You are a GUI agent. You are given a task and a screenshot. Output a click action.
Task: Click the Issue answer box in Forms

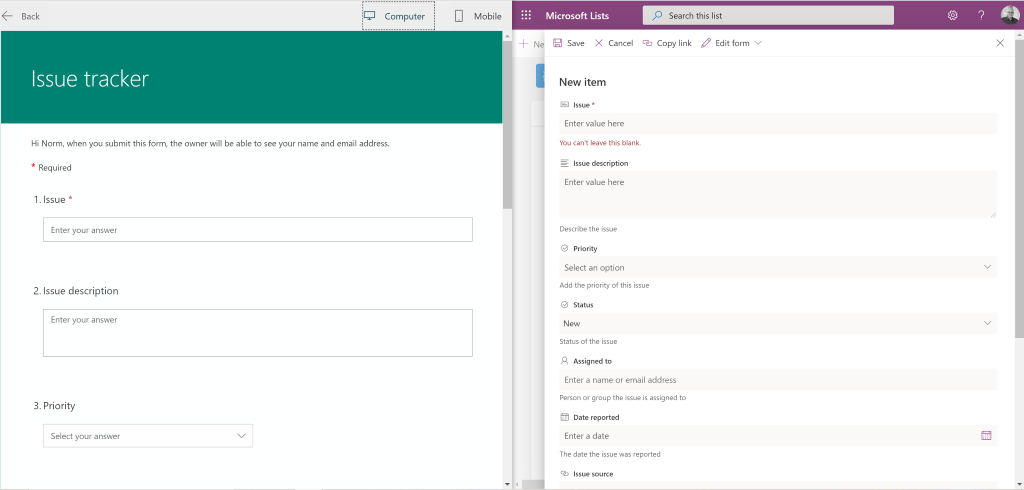pos(257,230)
